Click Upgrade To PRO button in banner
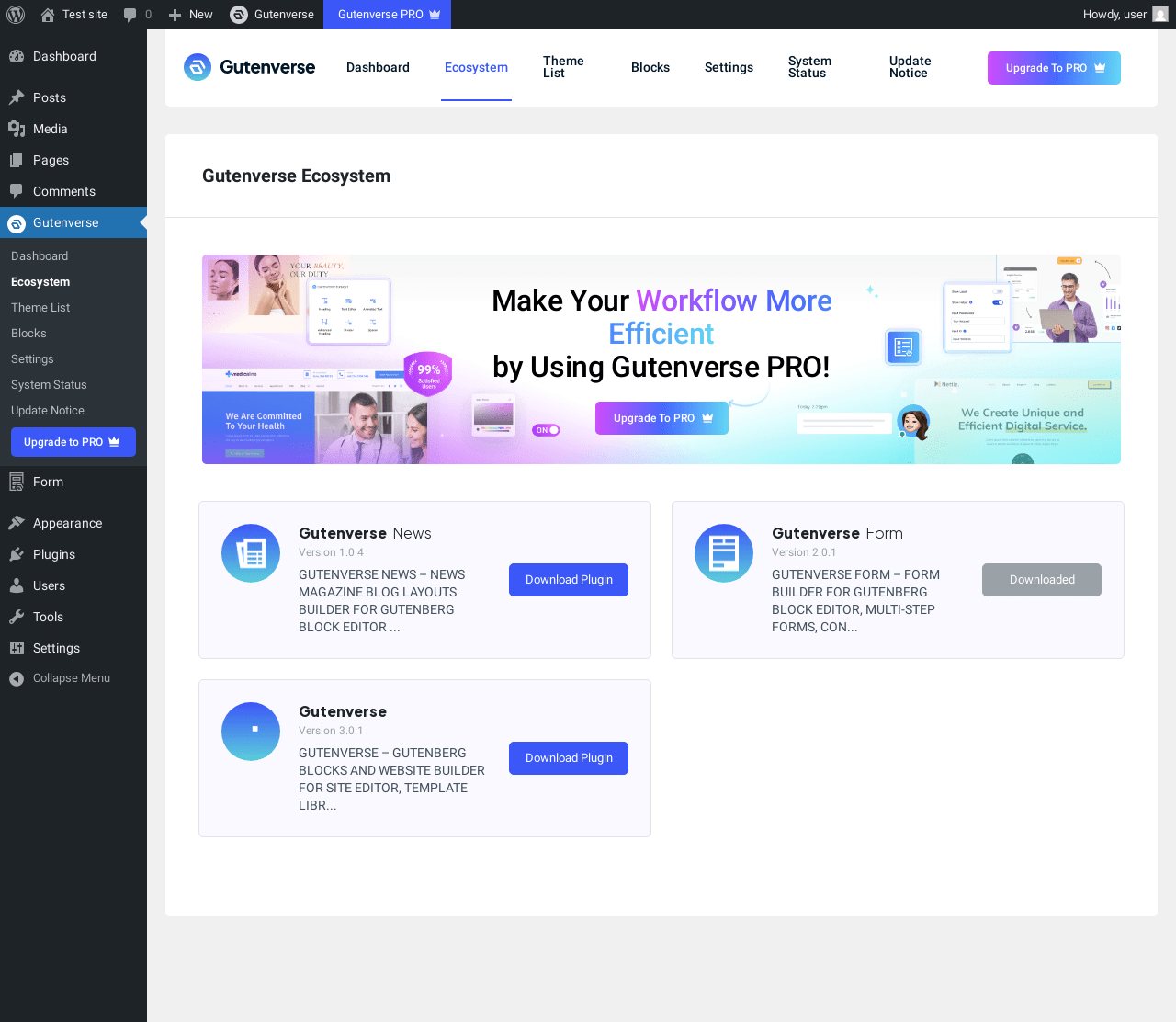Screen dimensions: 1176x1022 (x=661, y=418)
